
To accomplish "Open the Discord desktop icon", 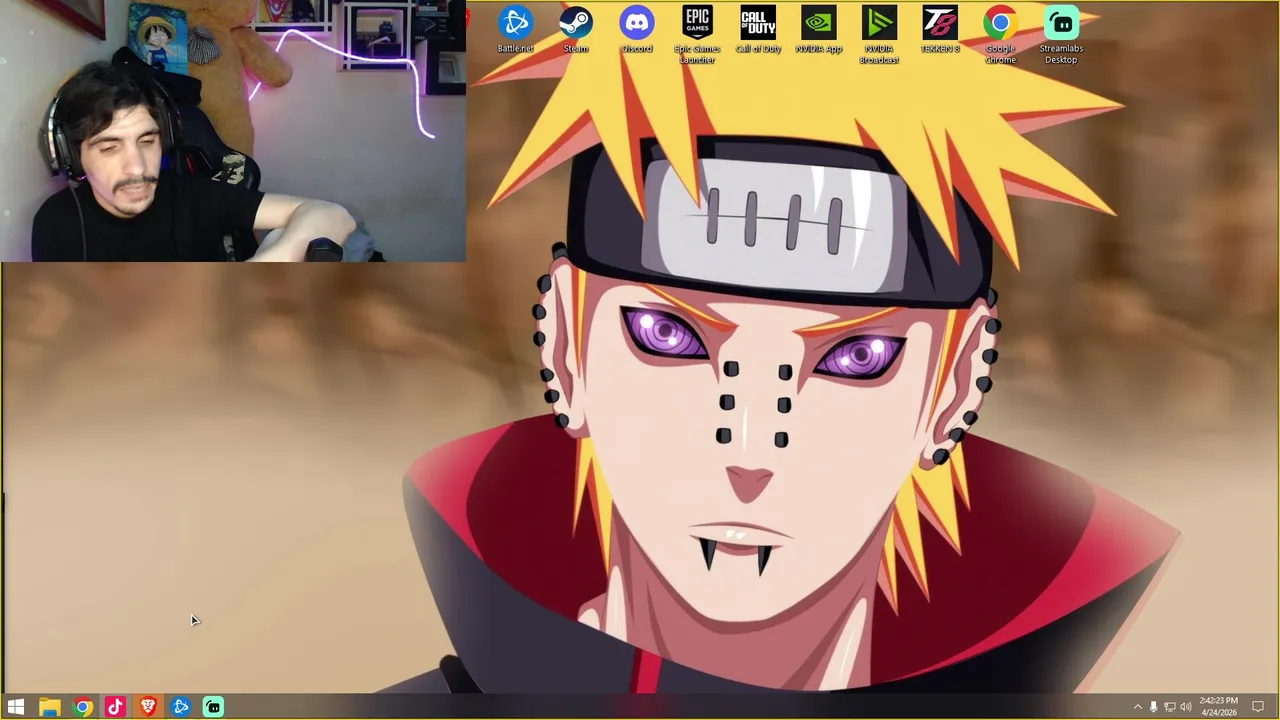I will [636, 30].
